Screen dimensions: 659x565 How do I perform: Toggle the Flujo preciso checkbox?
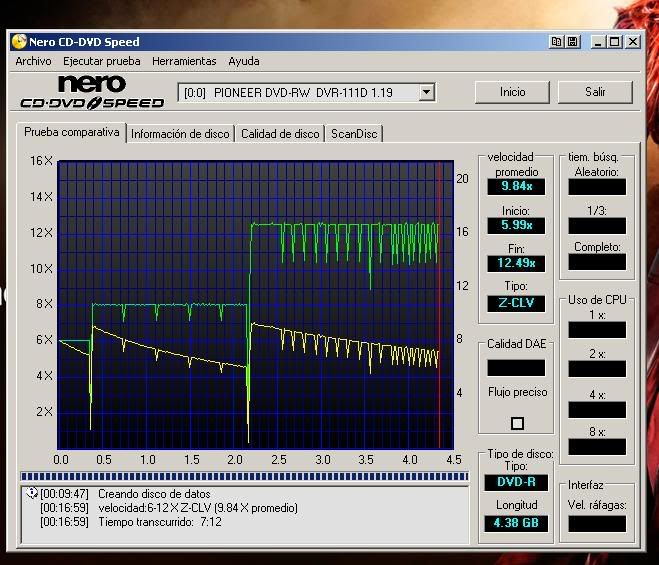coord(517,423)
